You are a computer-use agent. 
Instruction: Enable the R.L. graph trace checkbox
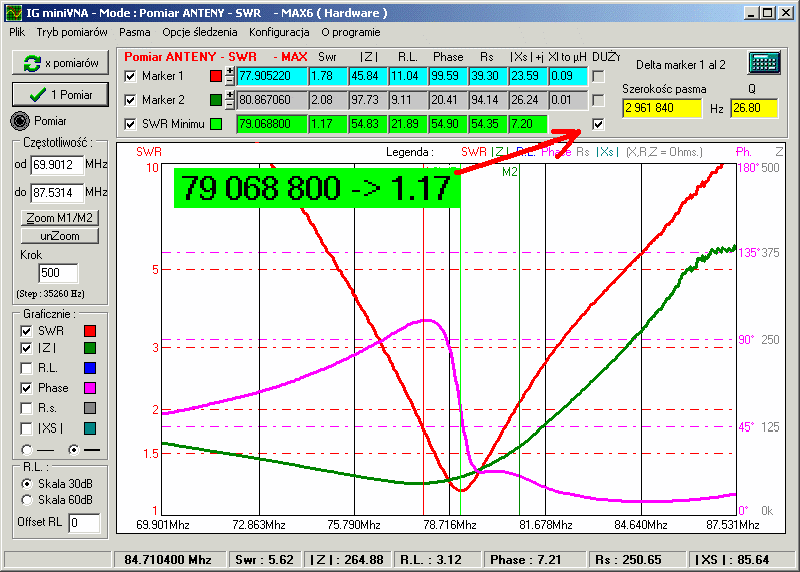pyautogui.click(x=27, y=368)
